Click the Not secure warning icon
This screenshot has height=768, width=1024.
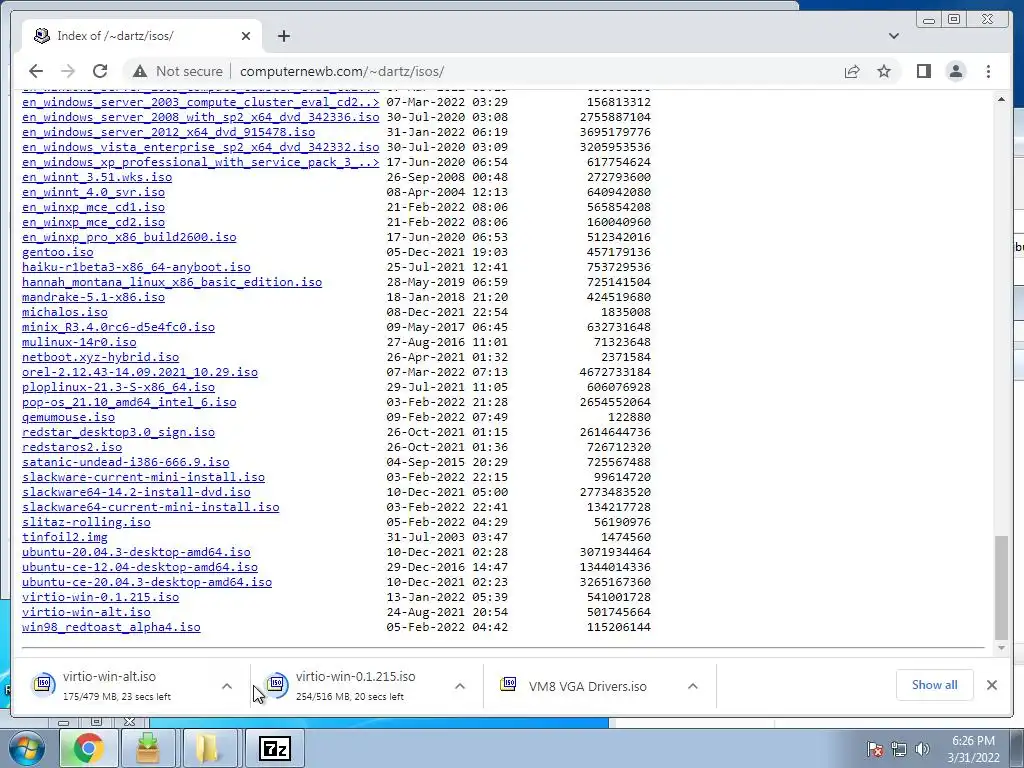coord(139,71)
